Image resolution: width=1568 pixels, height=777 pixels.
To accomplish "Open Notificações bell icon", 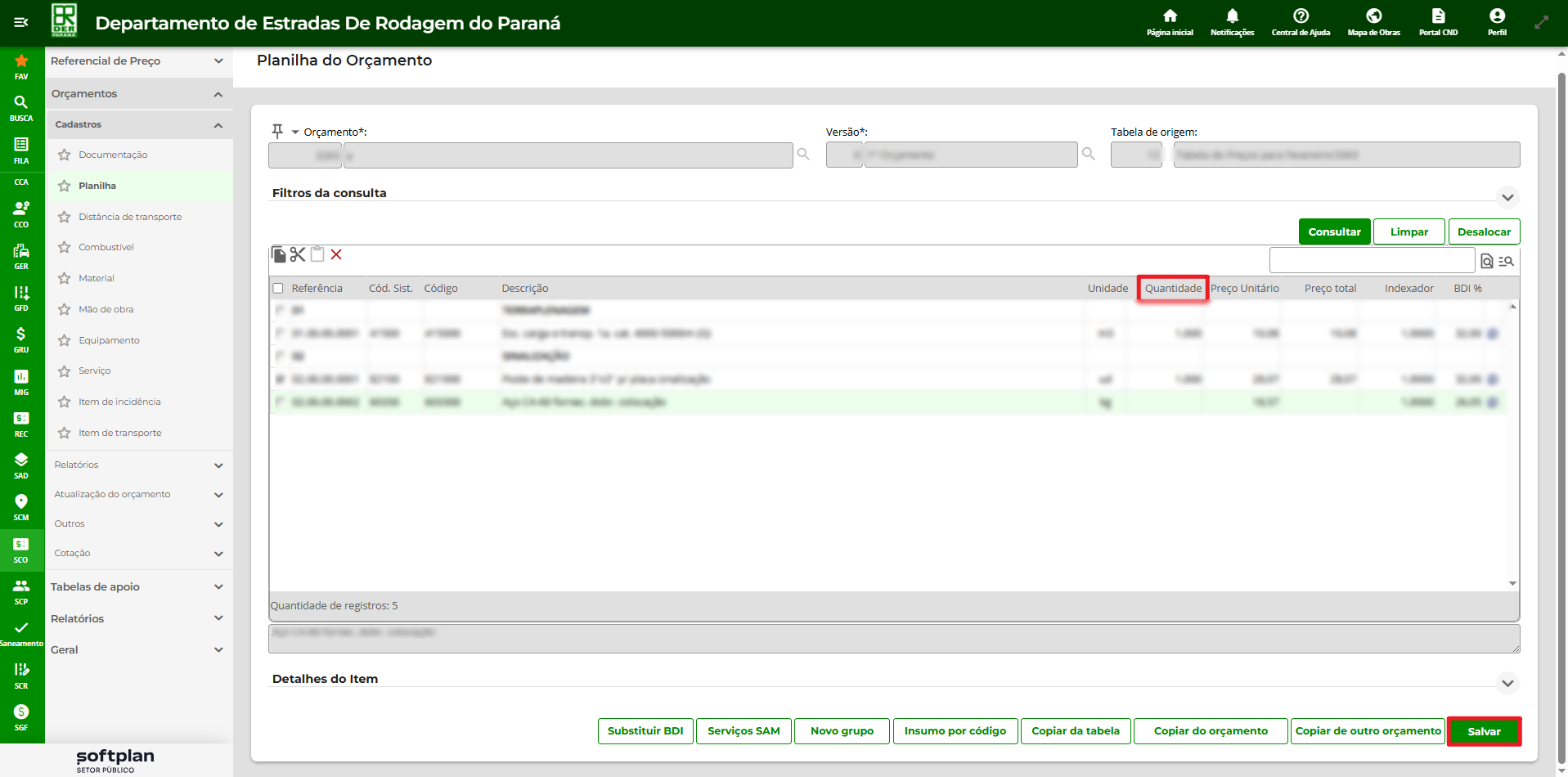I will coord(1232,22).
